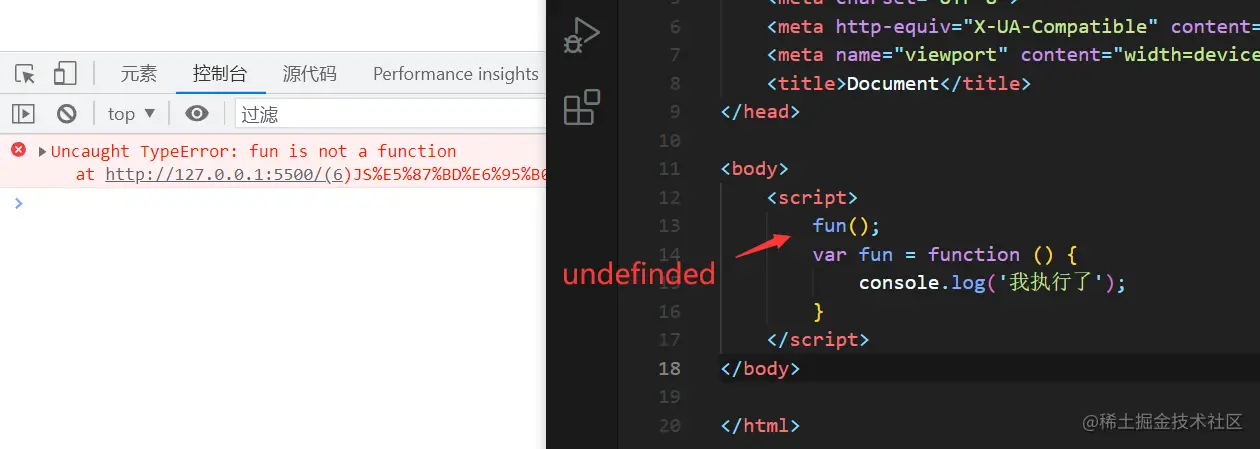The image size is (1260, 449).
Task: Expand the Uncaught TypeError stack trace
Action: 42,152
